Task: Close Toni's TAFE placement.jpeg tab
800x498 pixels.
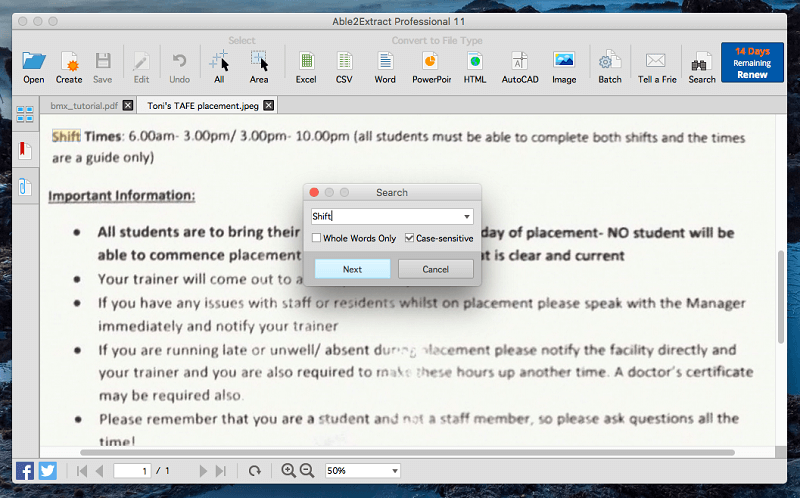Action: (268, 106)
